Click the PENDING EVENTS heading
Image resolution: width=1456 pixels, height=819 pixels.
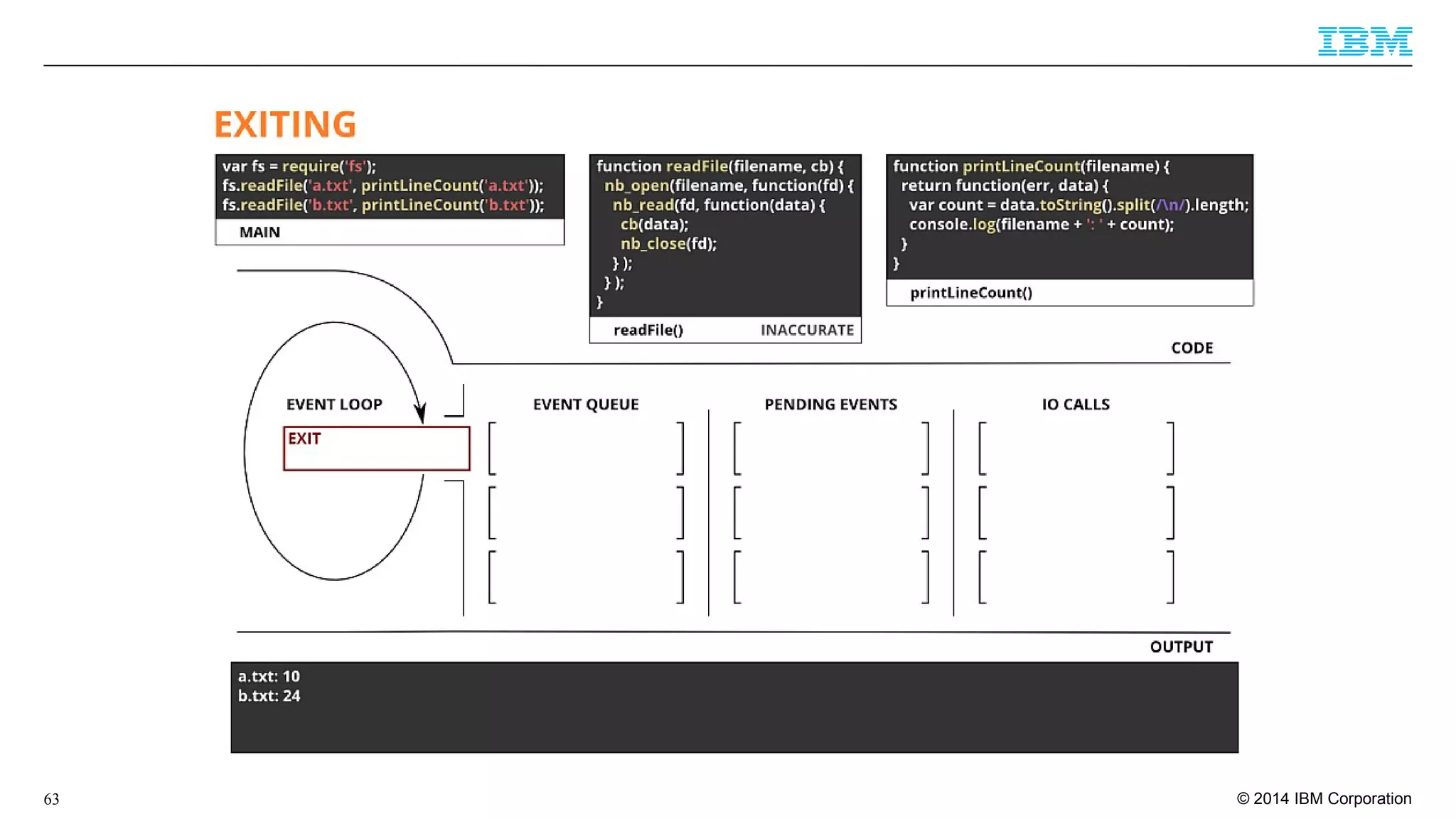(x=830, y=404)
